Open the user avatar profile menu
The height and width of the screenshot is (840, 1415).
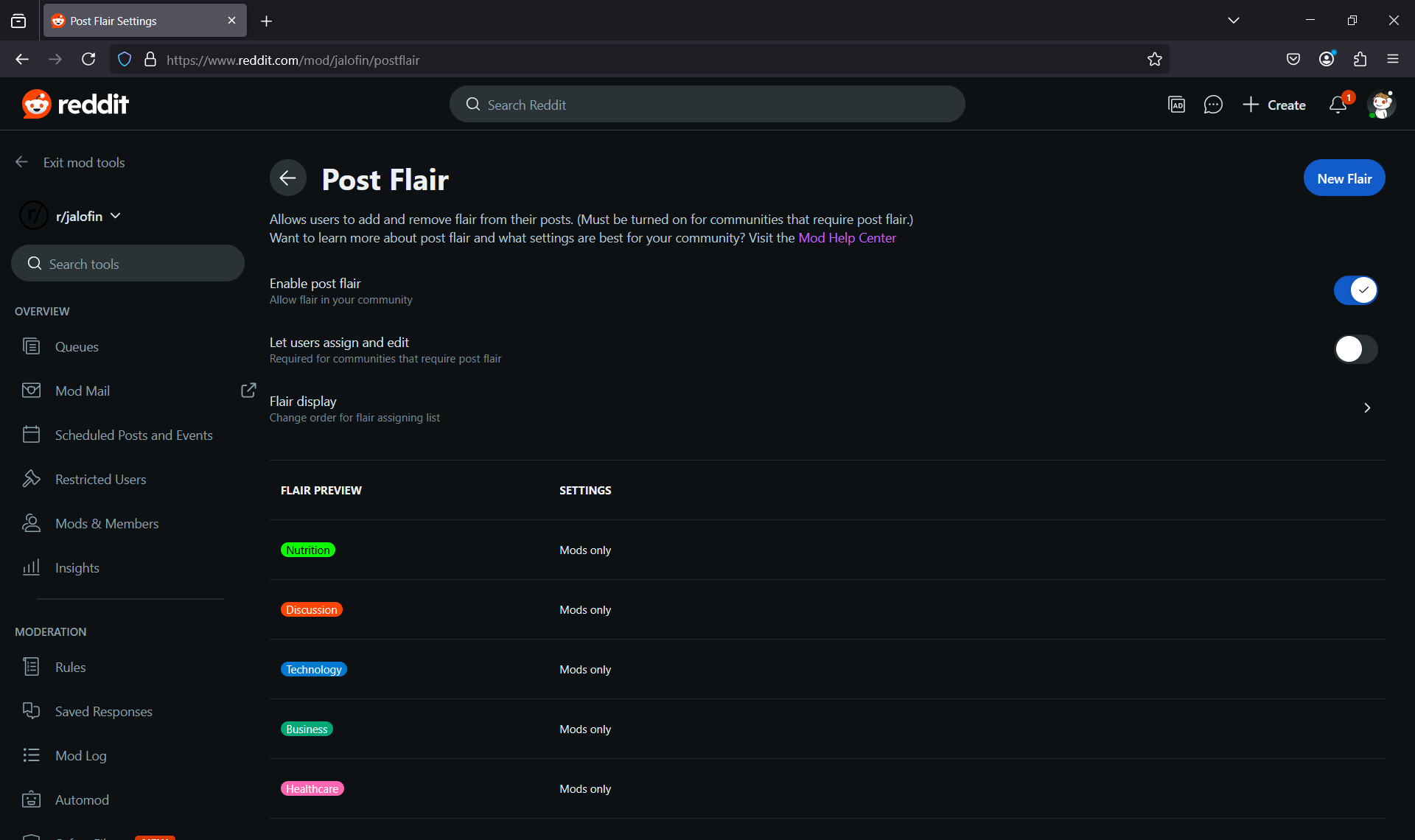(1381, 105)
